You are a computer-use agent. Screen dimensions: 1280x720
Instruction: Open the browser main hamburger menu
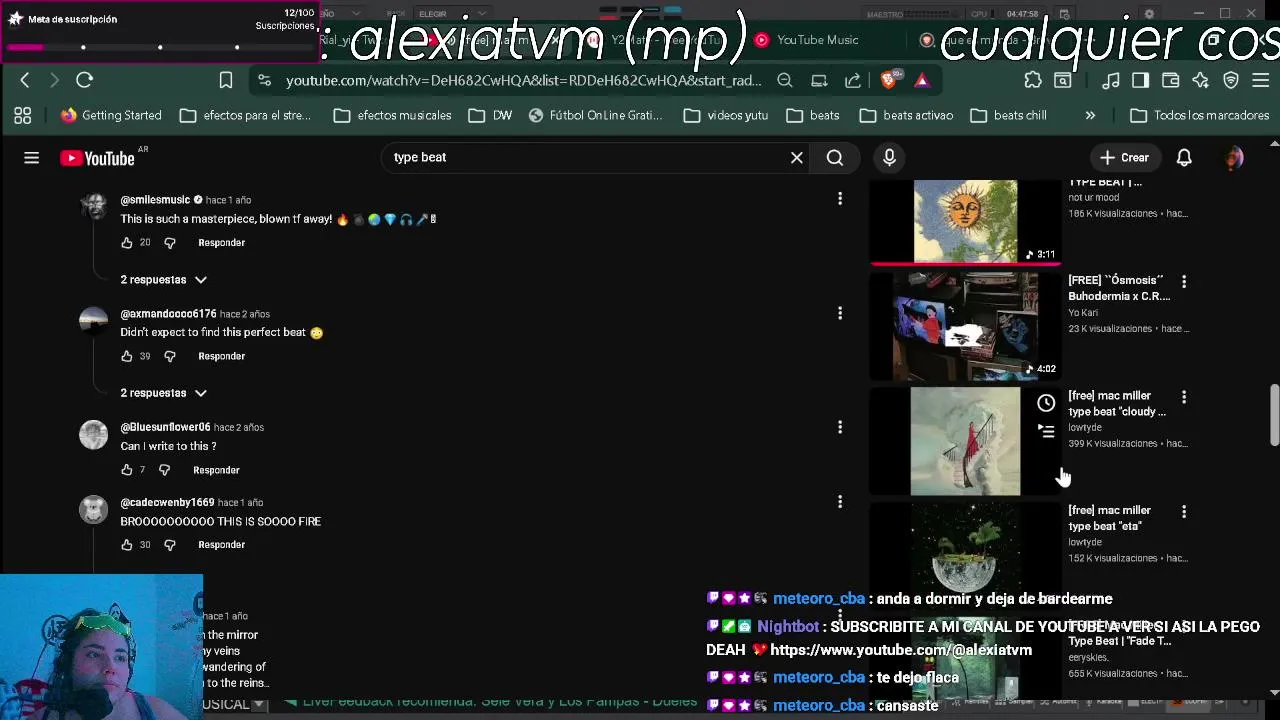coord(1261,80)
